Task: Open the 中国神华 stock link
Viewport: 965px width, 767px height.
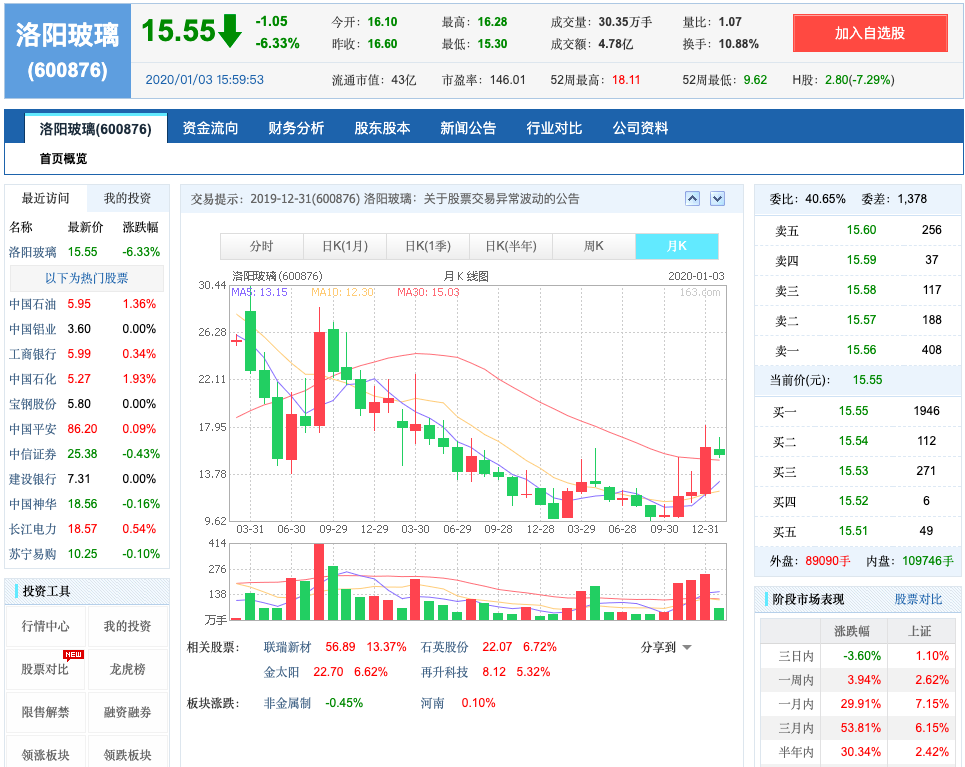Action: (x=33, y=504)
